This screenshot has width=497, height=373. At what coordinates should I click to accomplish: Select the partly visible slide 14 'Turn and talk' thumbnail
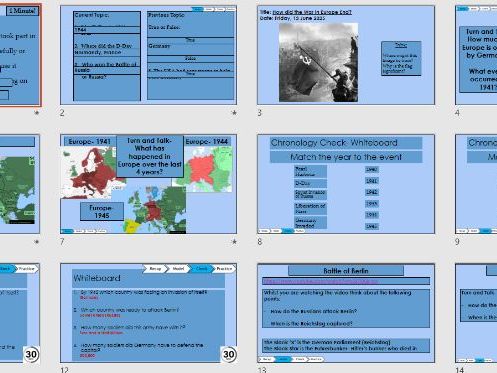point(476,313)
